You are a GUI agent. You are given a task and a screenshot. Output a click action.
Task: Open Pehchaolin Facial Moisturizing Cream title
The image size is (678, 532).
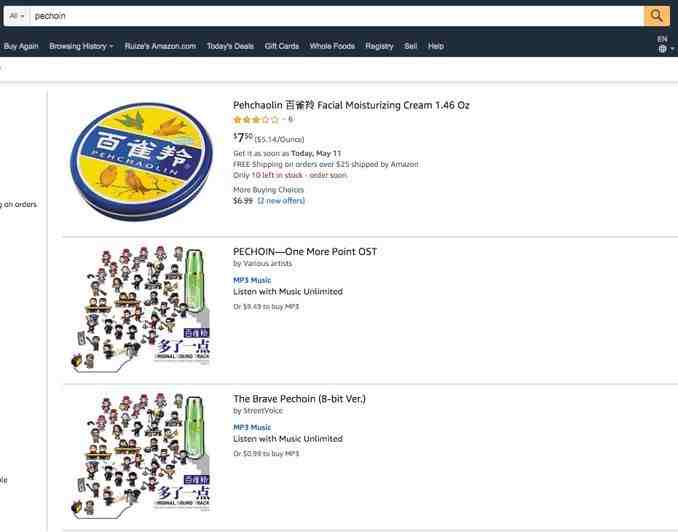point(351,105)
